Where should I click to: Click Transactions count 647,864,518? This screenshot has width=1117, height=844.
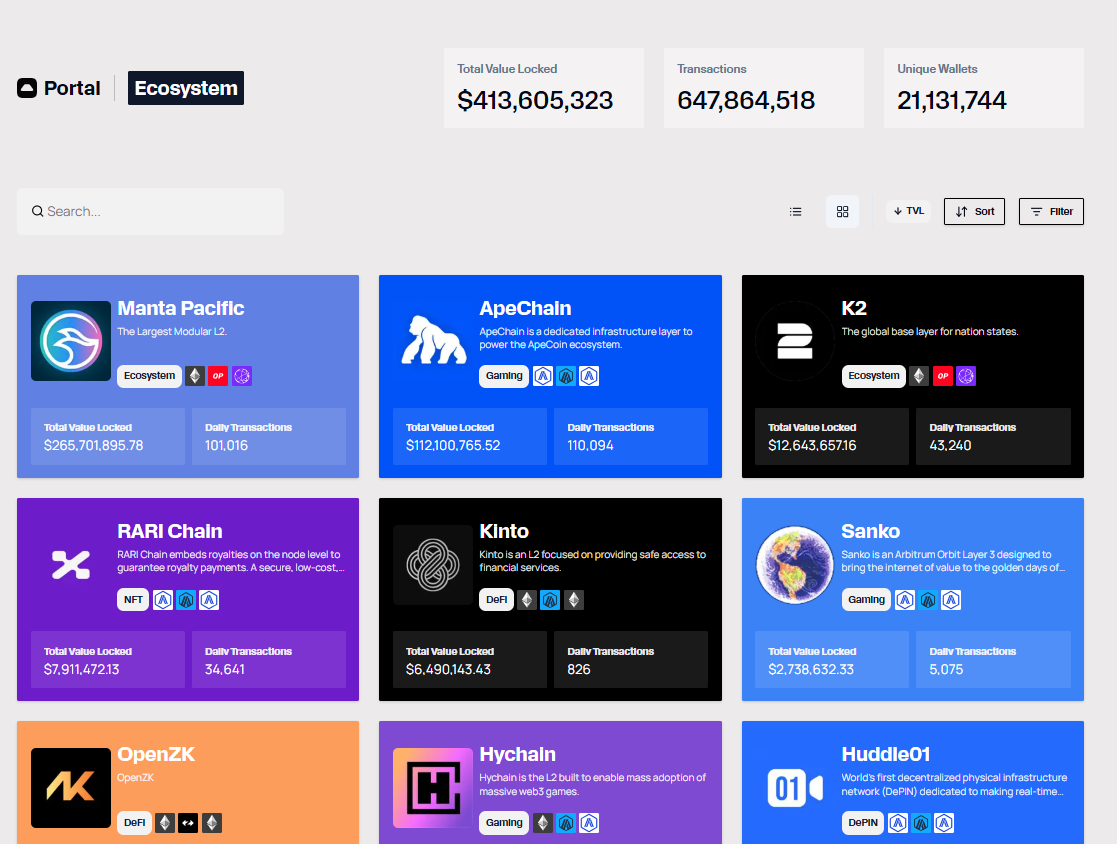[746, 100]
